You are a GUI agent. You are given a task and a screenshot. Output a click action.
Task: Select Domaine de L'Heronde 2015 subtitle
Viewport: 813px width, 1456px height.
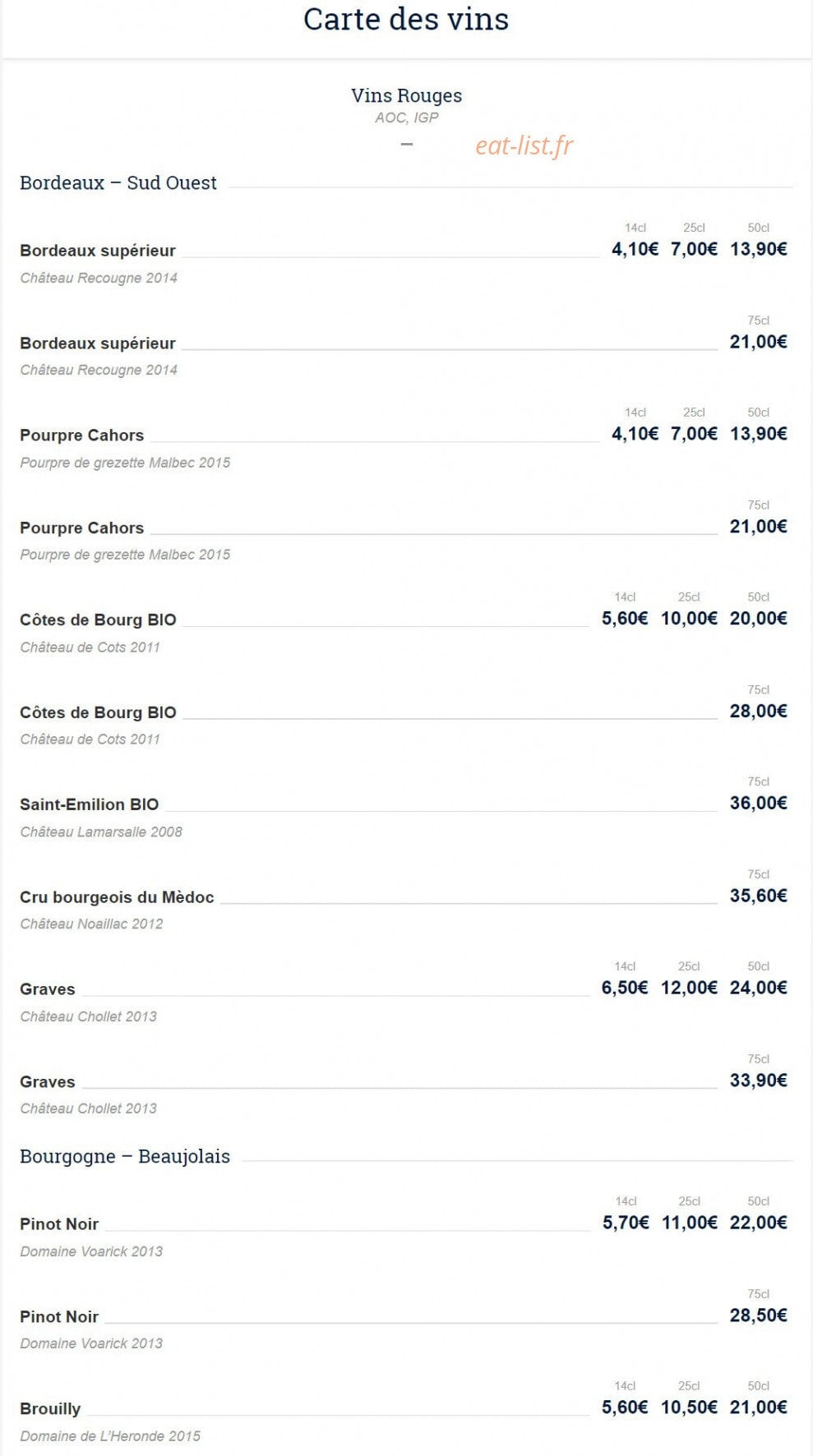(x=110, y=1435)
